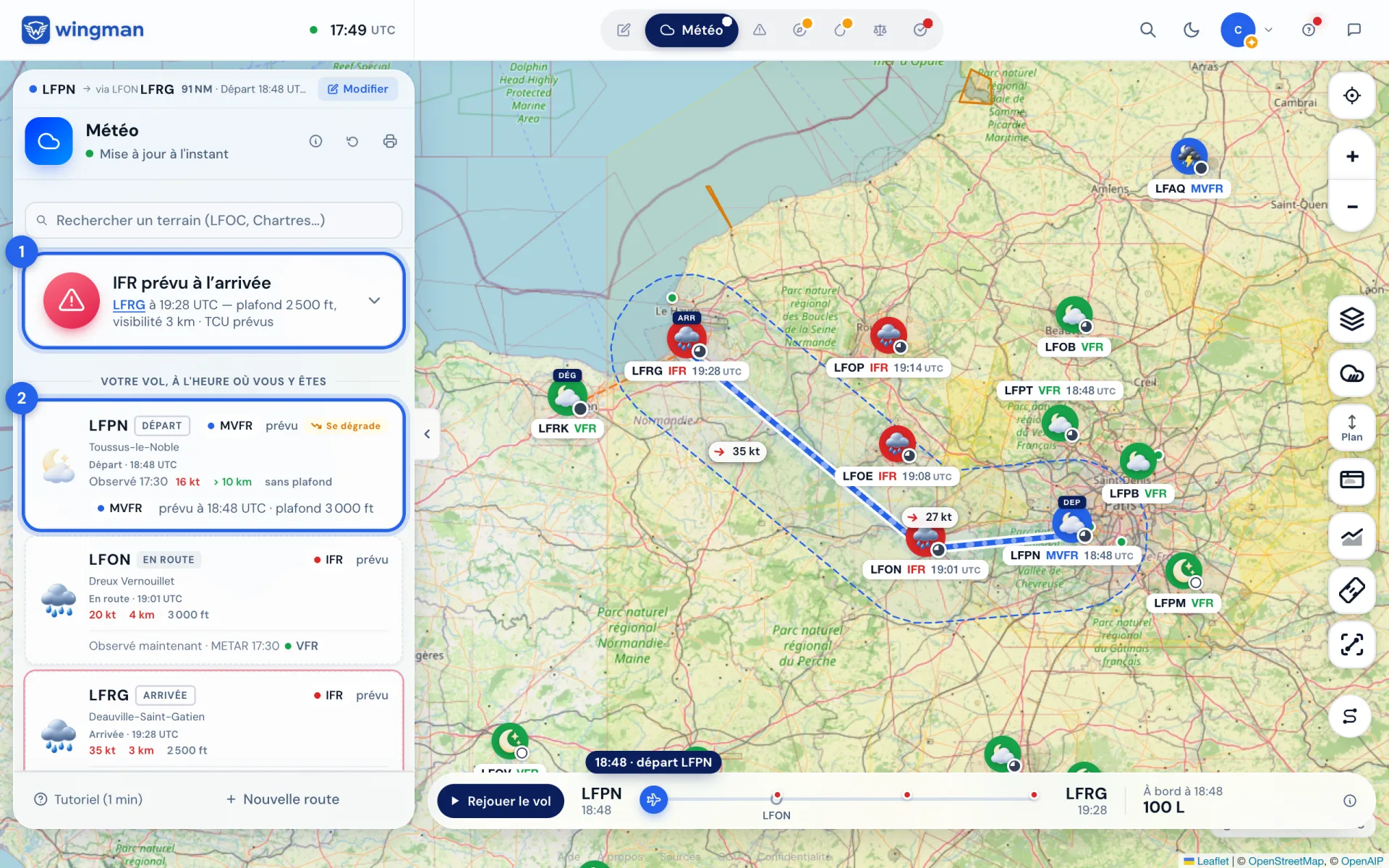
Task: Print the weather briefing
Action: pos(390,141)
